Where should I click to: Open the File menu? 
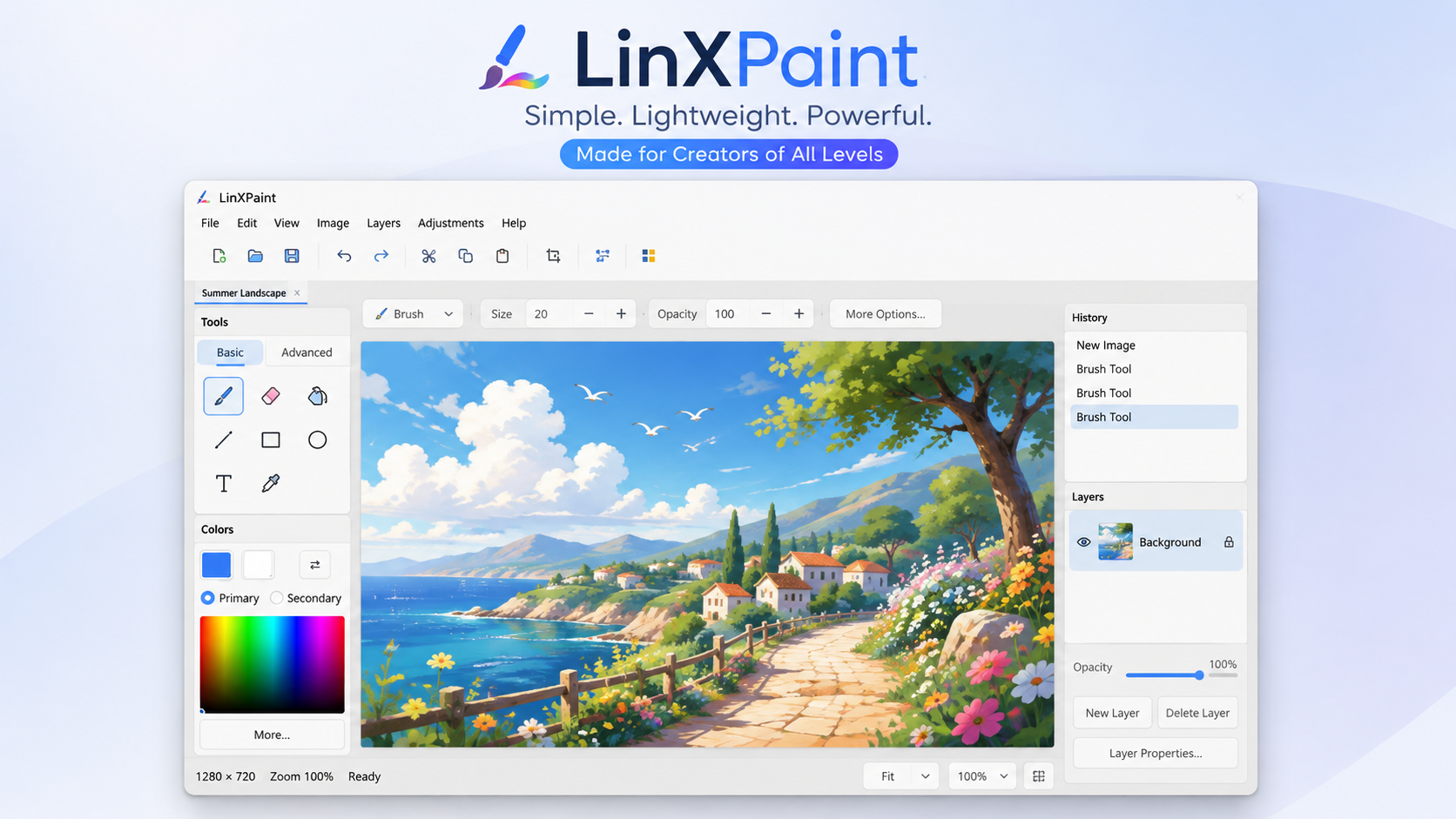[x=210, y=223]
